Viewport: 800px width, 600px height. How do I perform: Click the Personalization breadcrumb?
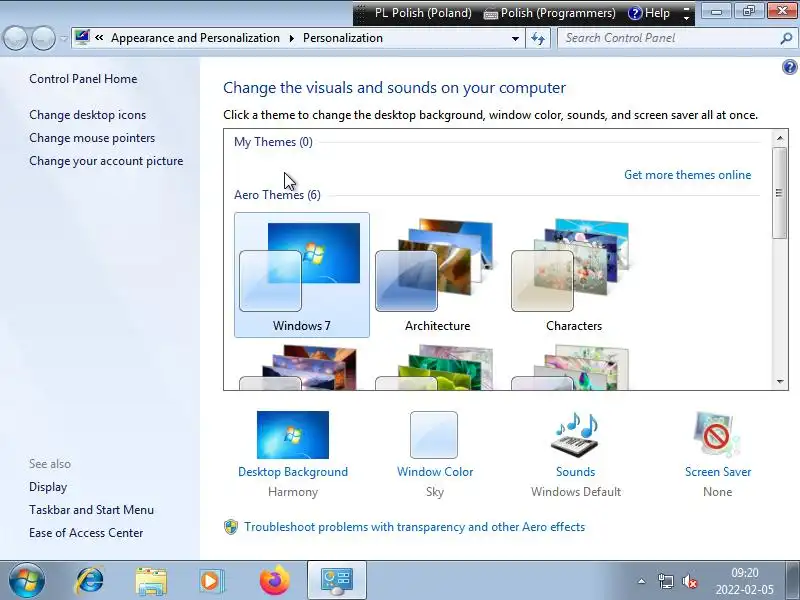pyautogui.click(x=343, y=38)
